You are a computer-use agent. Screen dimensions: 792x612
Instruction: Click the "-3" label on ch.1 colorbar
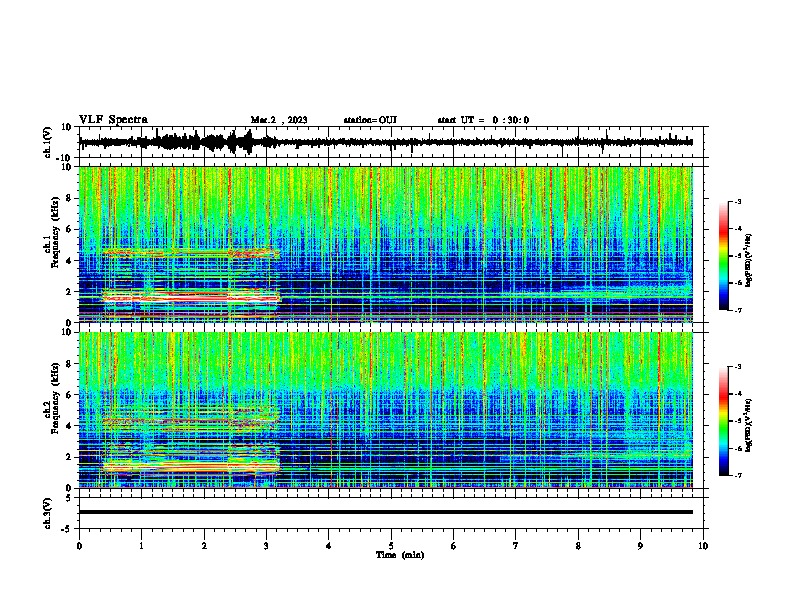(737, 202)
